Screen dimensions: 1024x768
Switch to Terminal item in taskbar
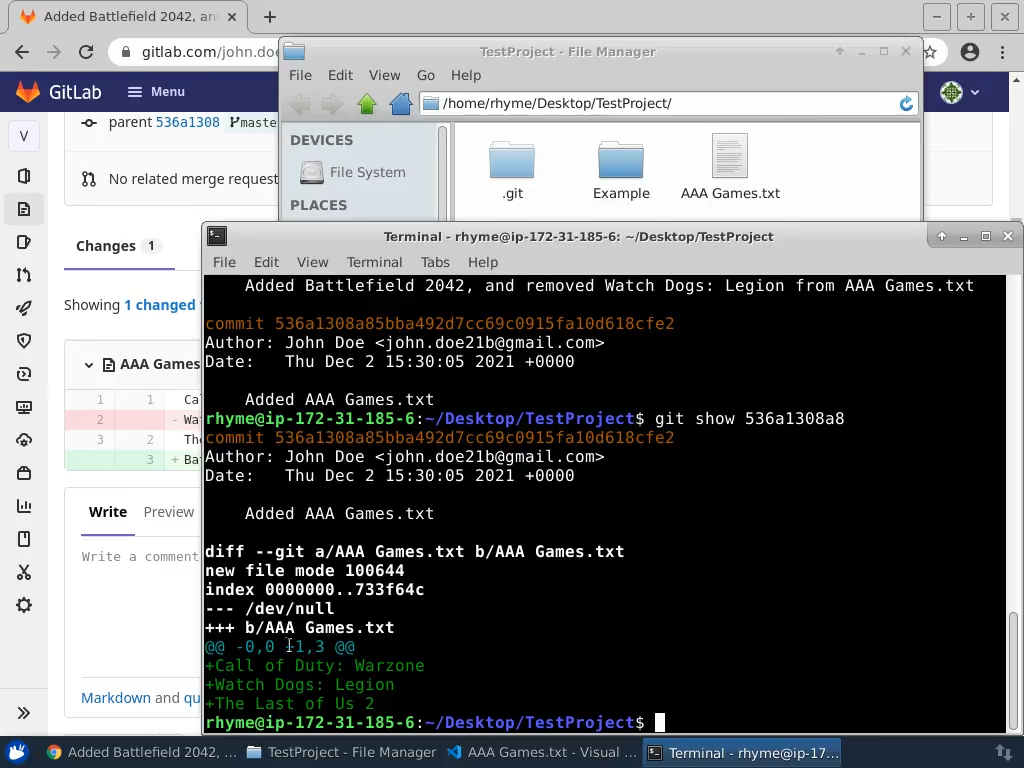[742, 752]
